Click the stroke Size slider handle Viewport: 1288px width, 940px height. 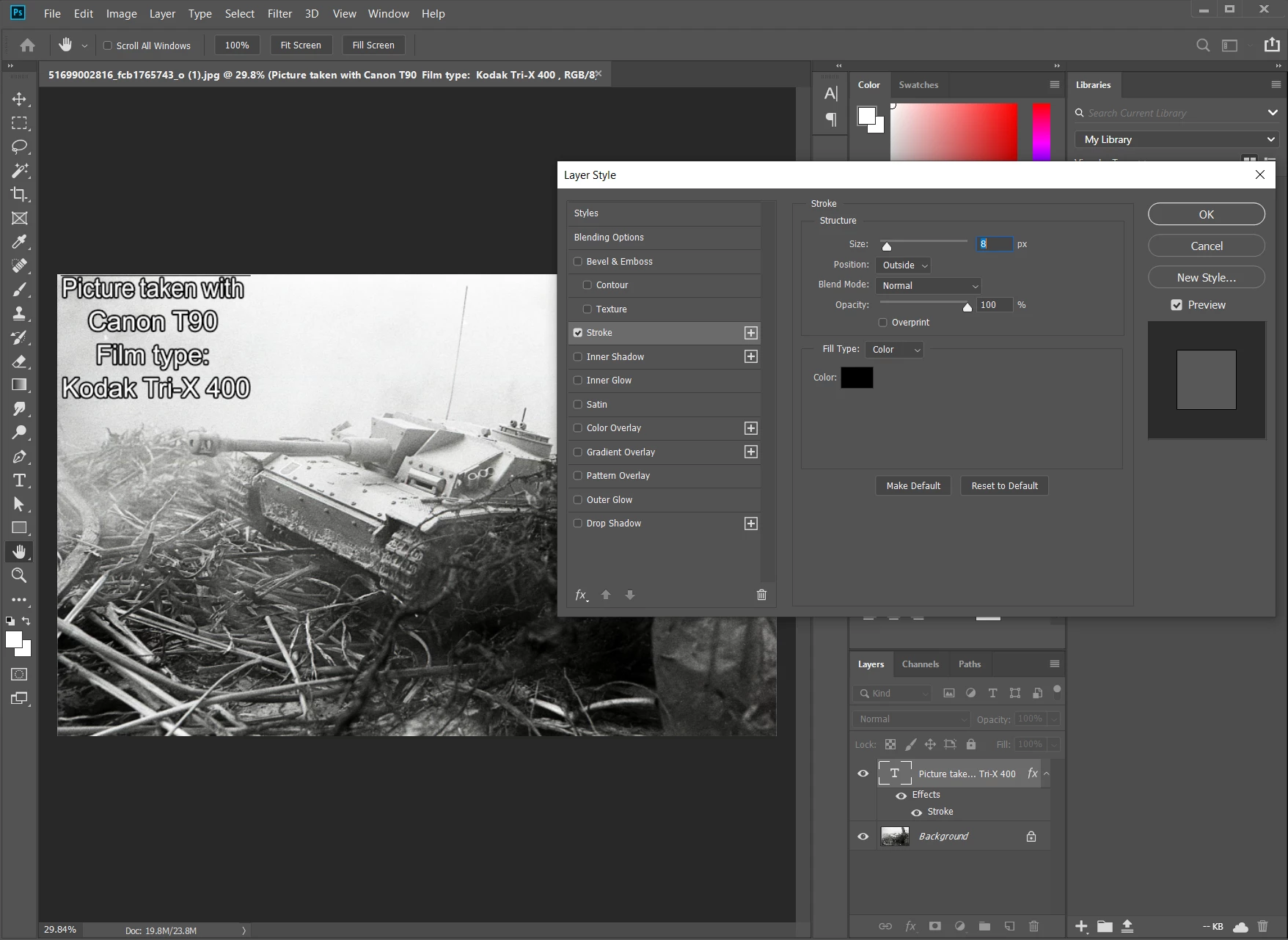point(887,246)
